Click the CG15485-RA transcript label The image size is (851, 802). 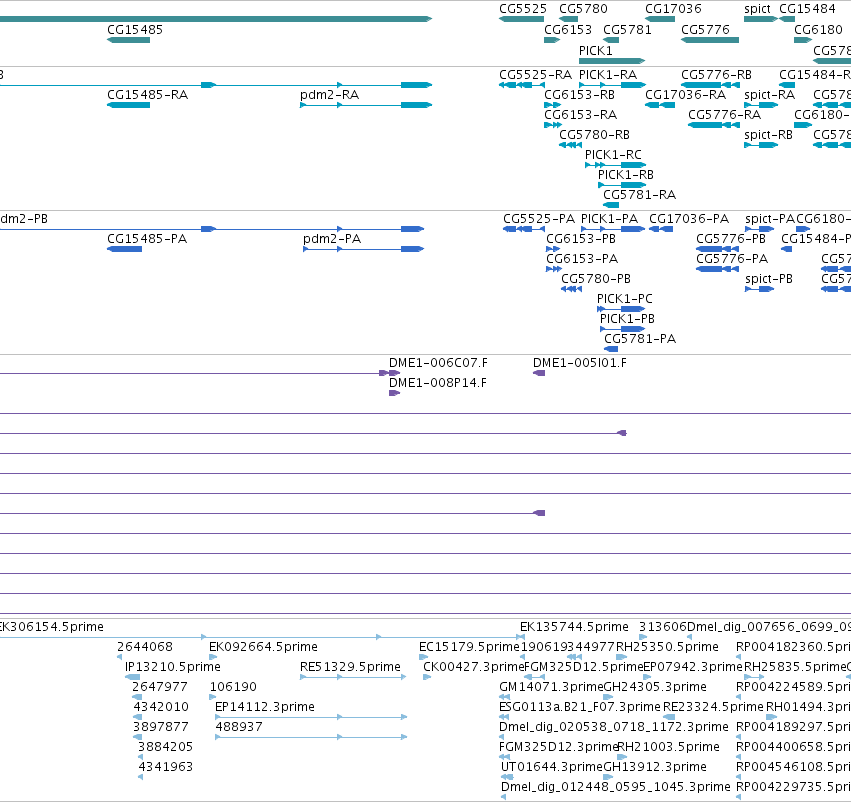[147, 95]
